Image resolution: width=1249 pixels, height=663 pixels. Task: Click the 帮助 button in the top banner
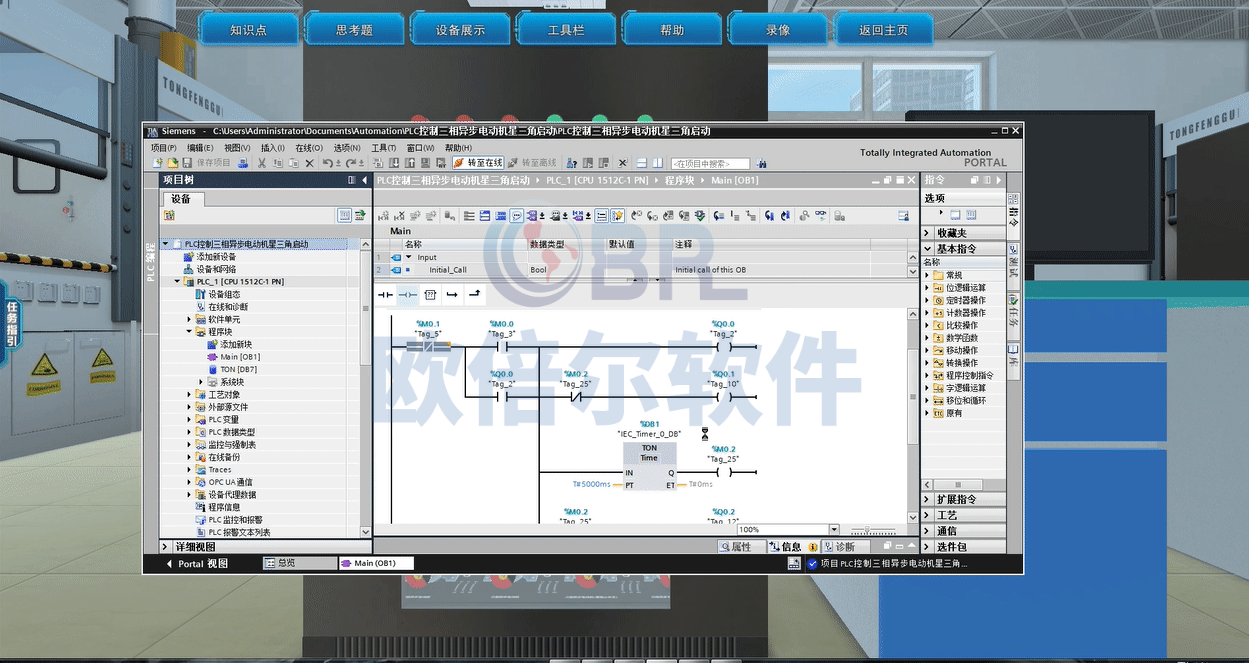pyautogui.click(x=672, y=30)
